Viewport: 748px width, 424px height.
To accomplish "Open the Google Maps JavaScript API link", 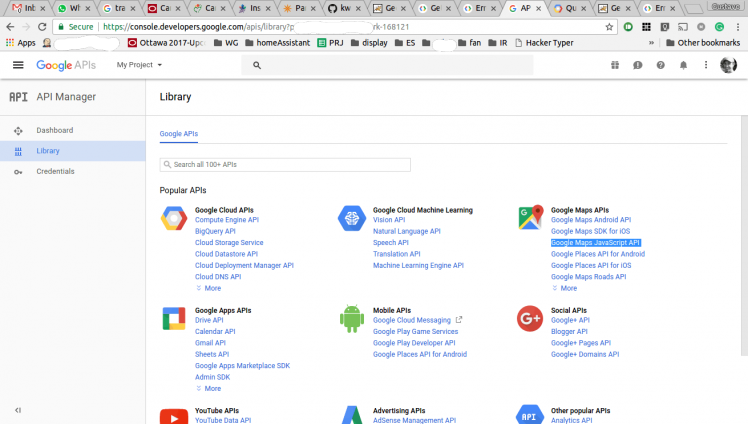I will (x=595, y=243).
